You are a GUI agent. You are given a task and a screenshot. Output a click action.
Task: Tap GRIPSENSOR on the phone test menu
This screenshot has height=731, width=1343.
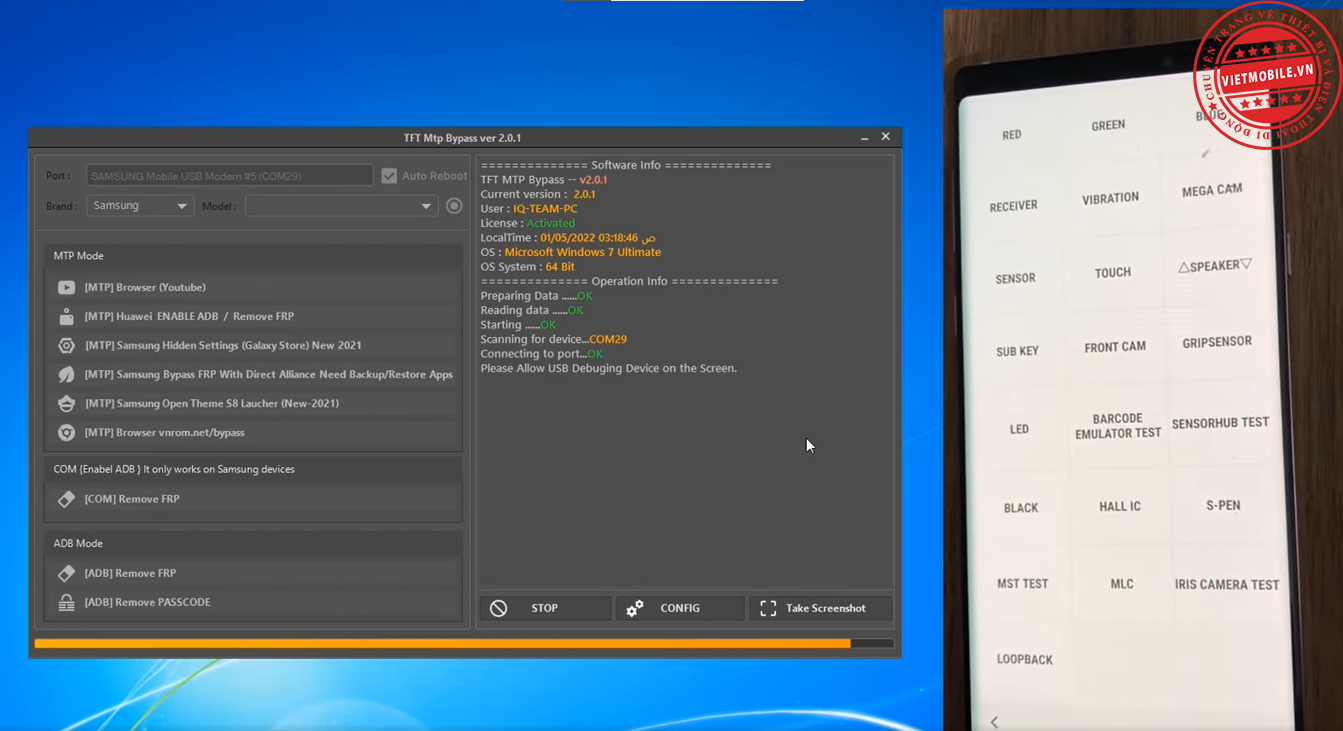[1217, 342]
